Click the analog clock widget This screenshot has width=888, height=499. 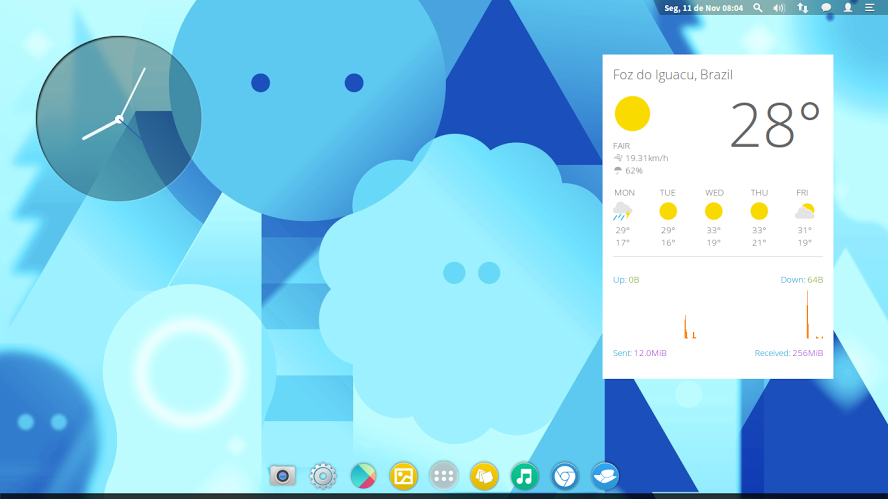click(119, 118)
